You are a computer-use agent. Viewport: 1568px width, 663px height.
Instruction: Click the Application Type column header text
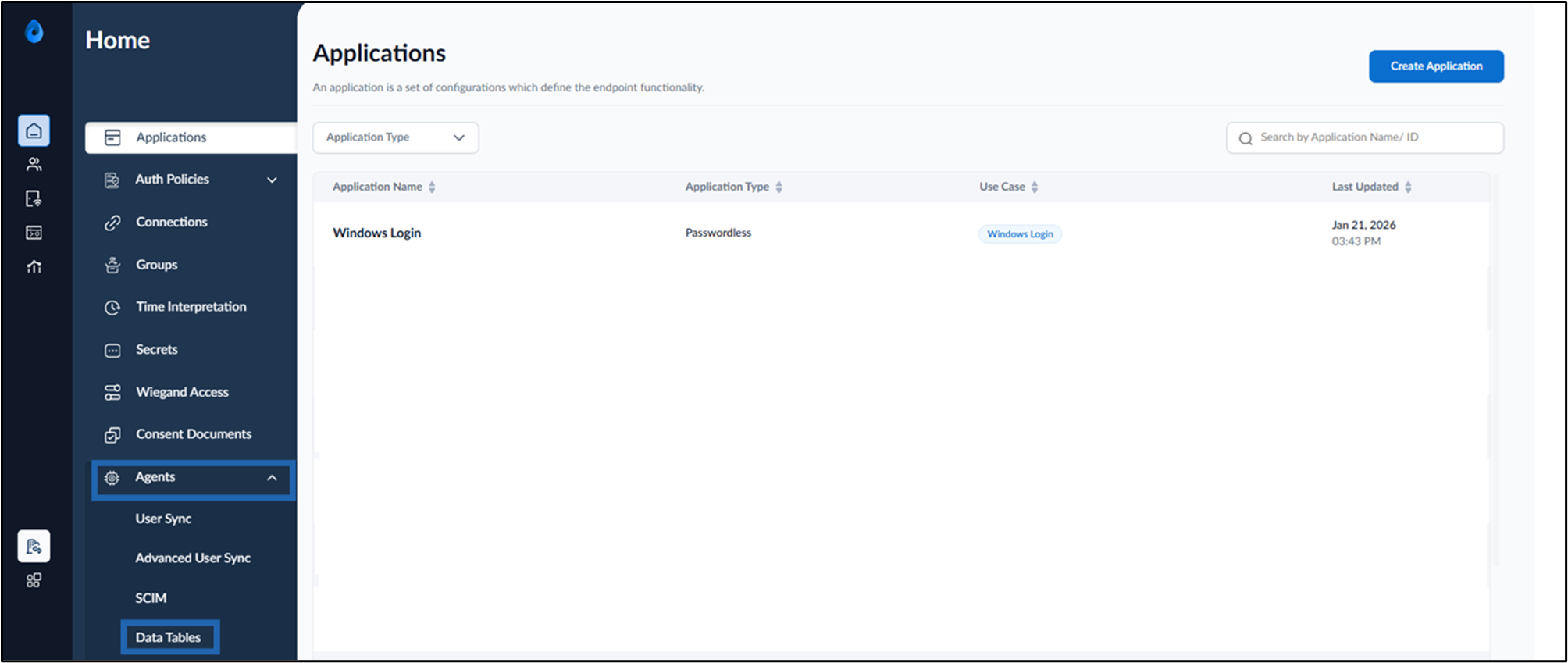727,187
